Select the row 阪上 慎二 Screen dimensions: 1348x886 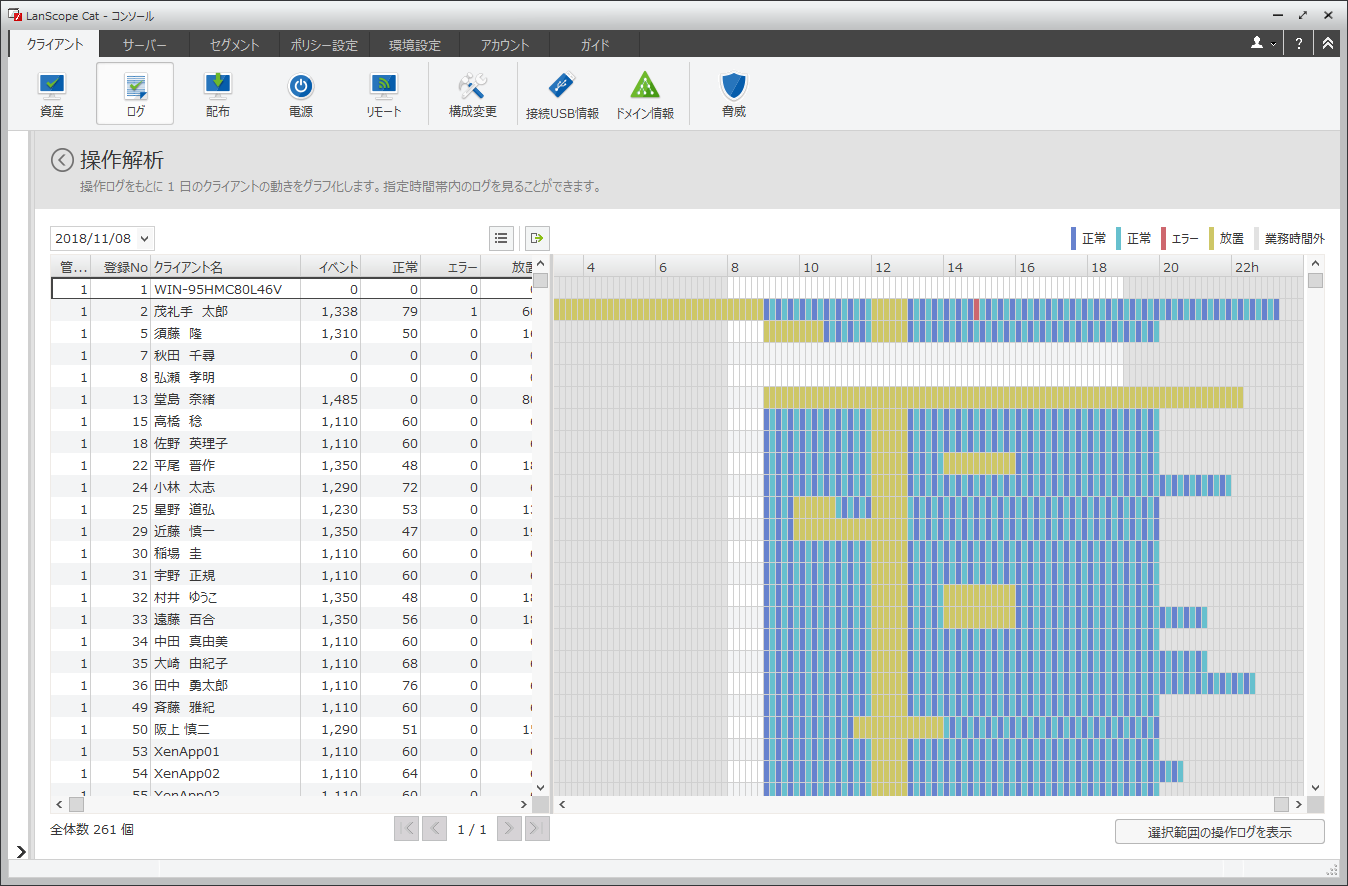tap(291, 729)
